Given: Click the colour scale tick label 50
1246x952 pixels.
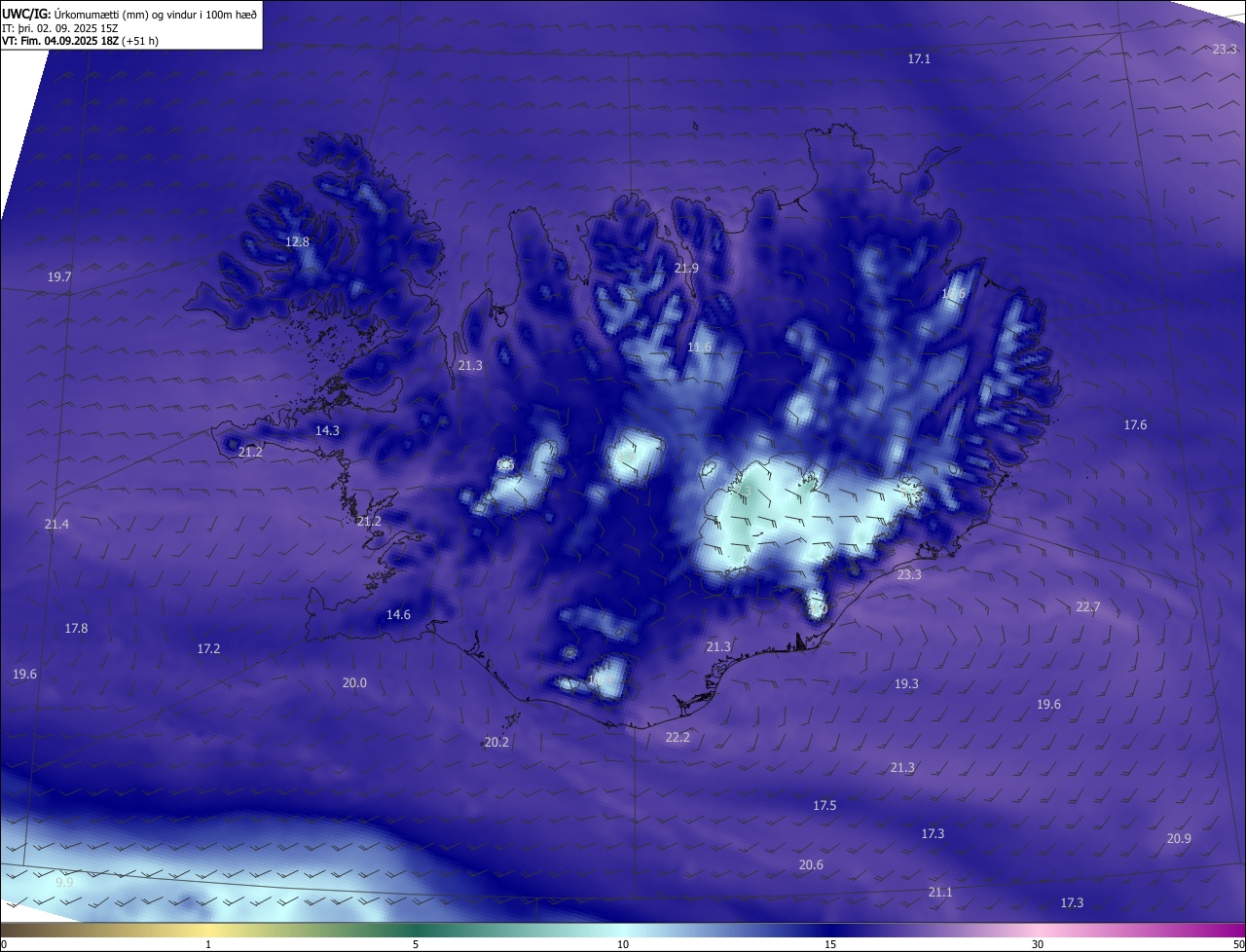Looking at the screenshot, I should coord(1237,944).
